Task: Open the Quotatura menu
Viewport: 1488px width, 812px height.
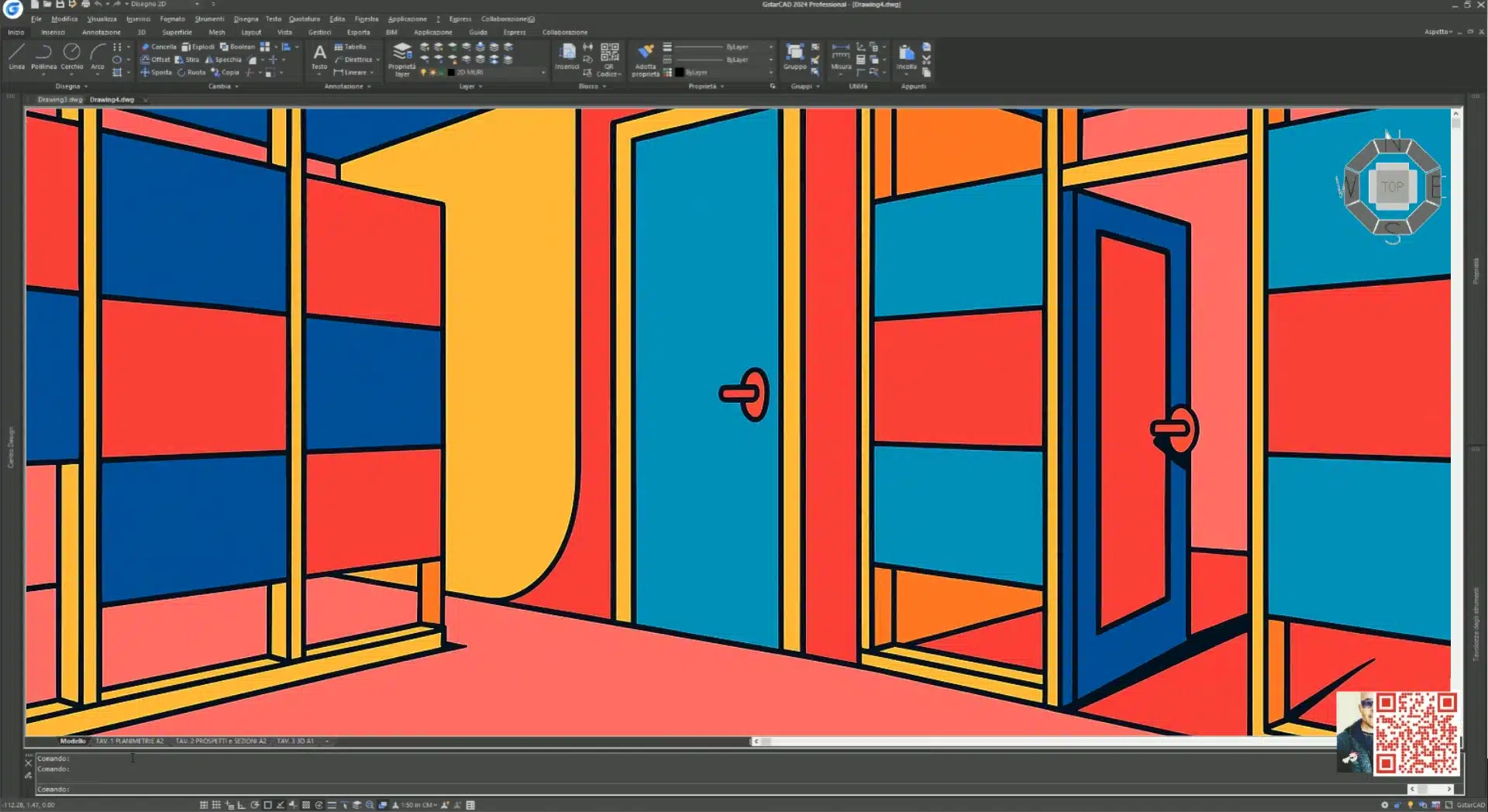Action: [304, 19]
